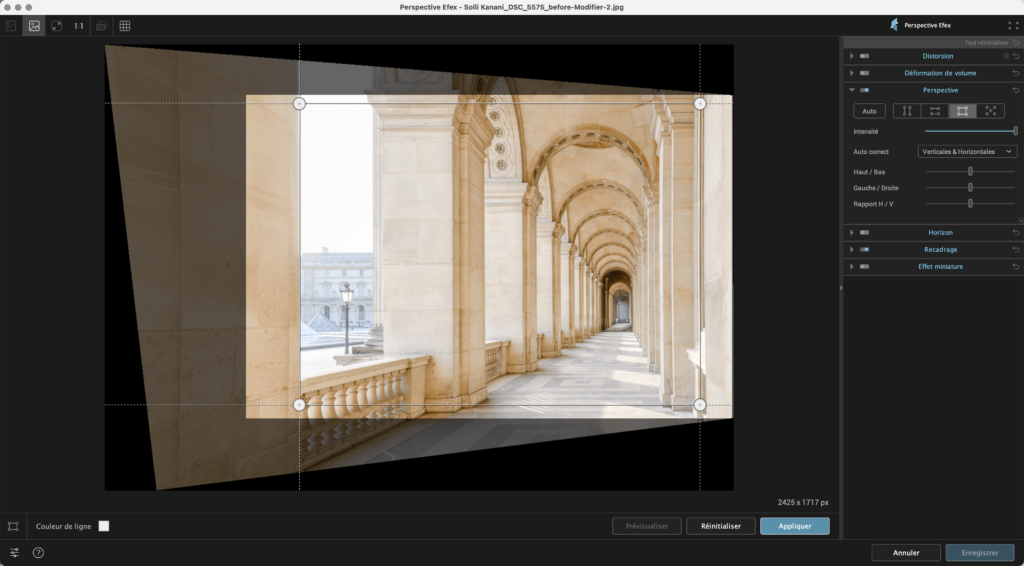Reset the Horizon section

[x=1016, y=232]
